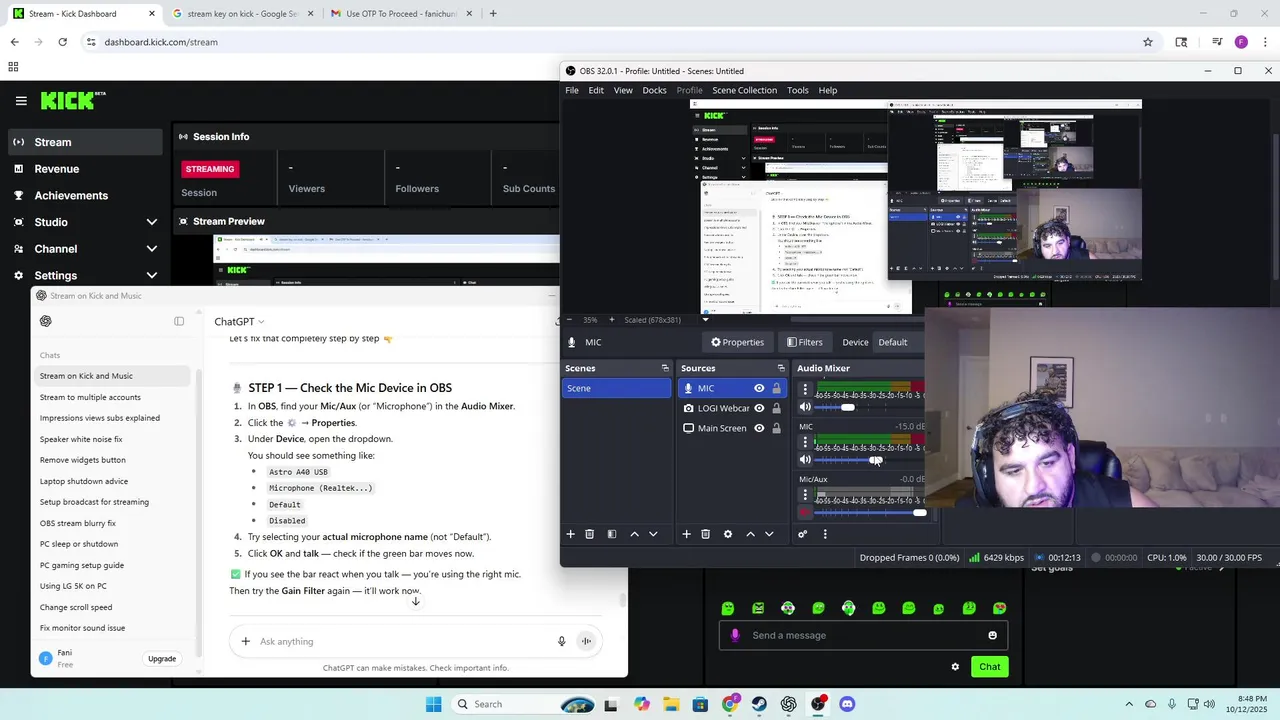
Task: Open OBS Docks menu
Action: tap(654, 90)
